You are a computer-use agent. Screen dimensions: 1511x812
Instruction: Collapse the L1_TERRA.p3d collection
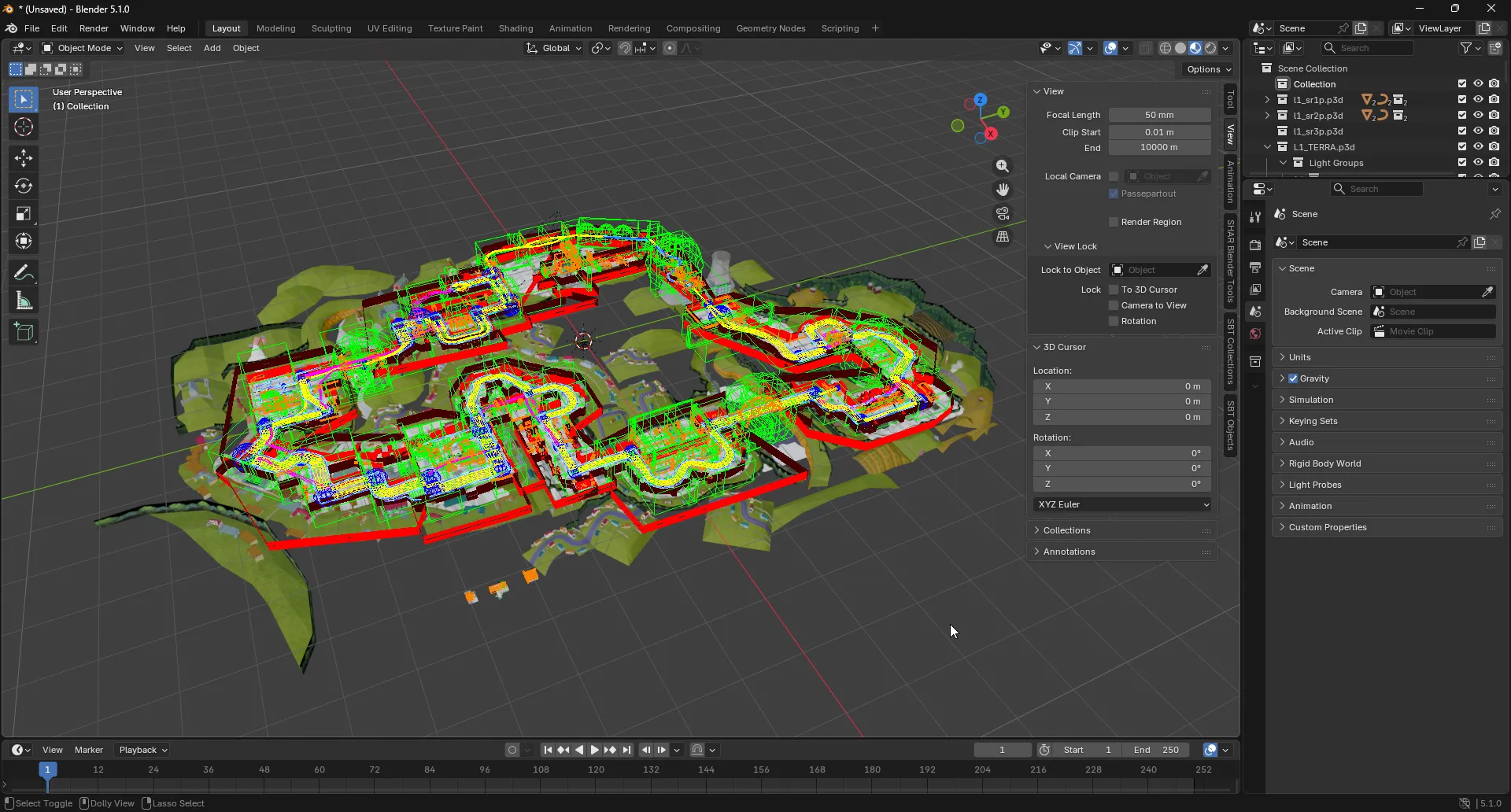coord(1267,147)
